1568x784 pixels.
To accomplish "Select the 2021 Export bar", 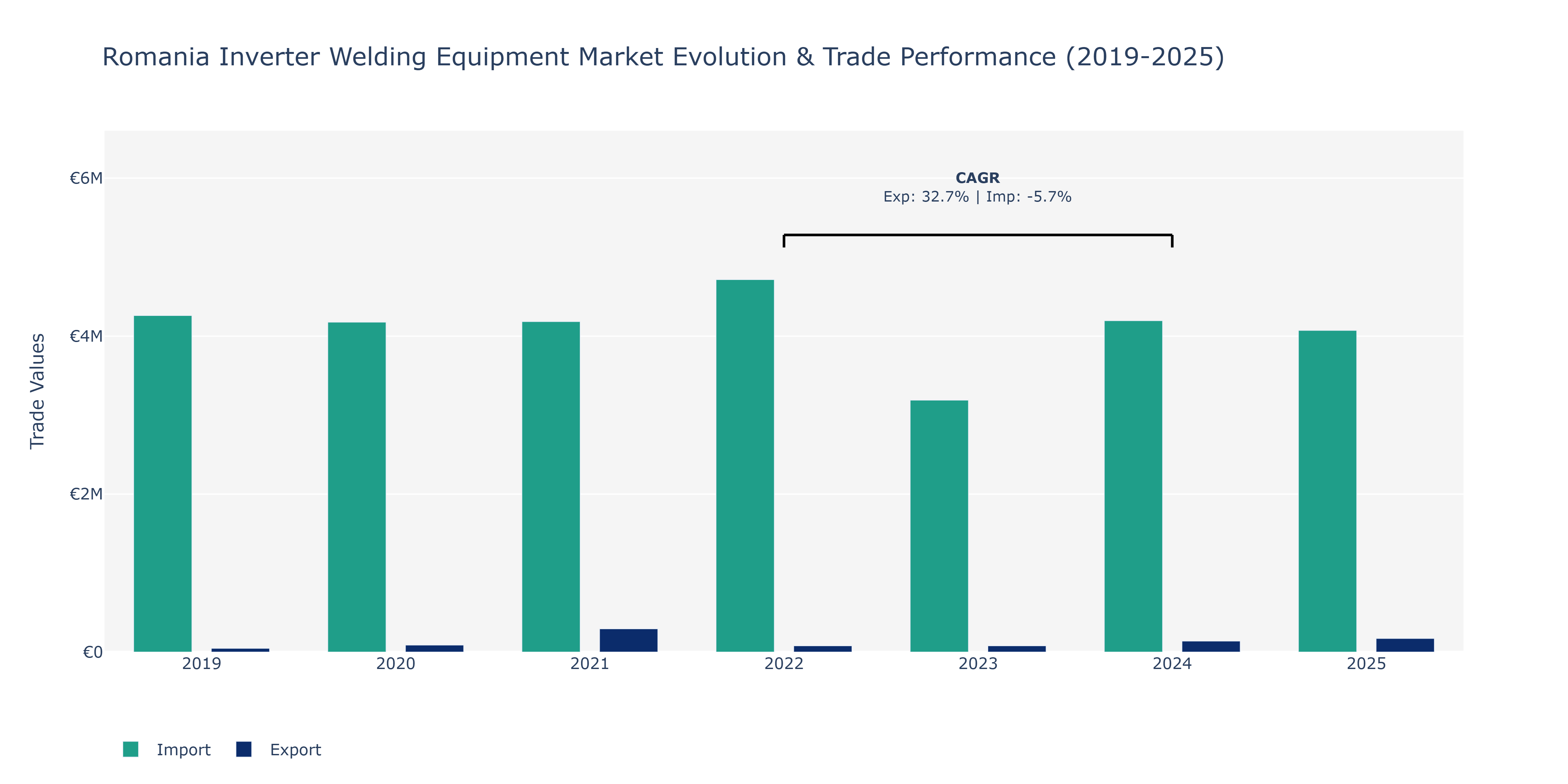I will click(629, 640).
